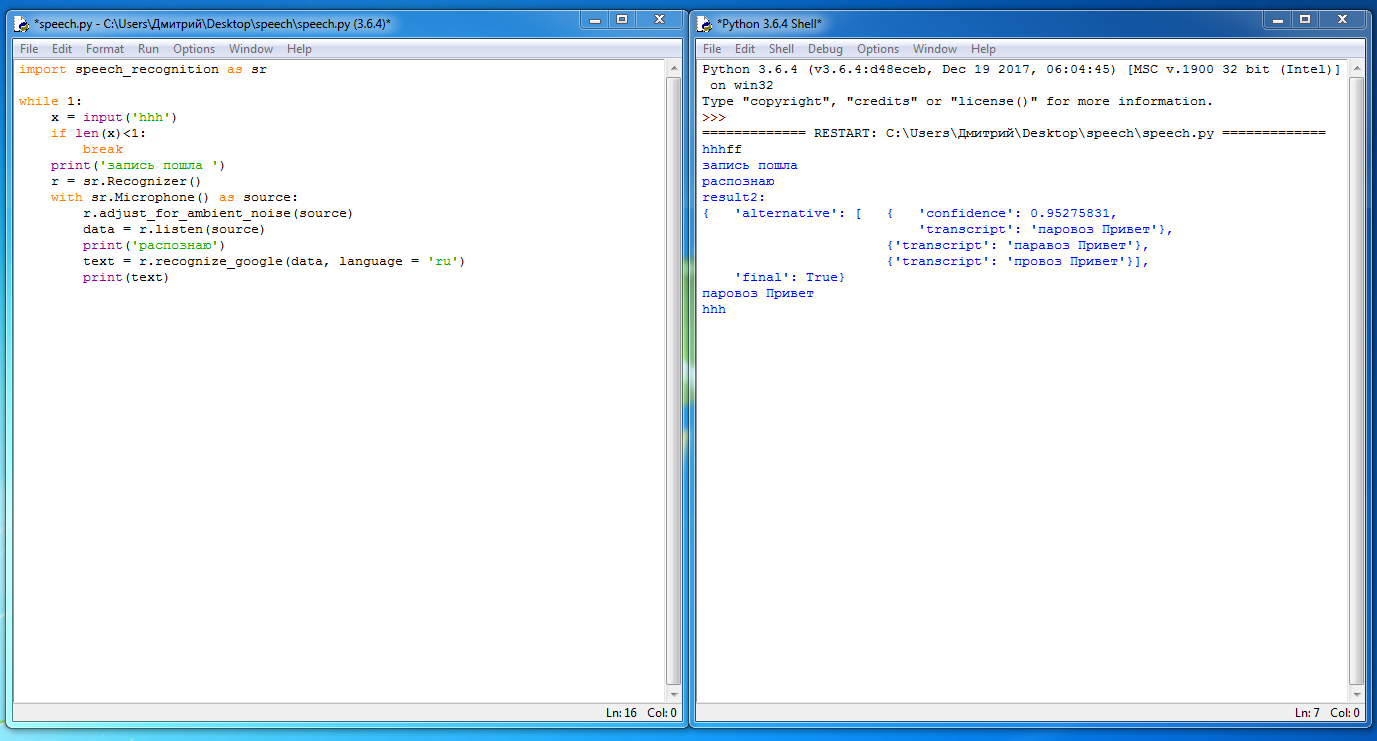Click confidence value 0.95275831 in Shell
Image resolution: width=1377 pixels, height=741 pixels.
[1070, 214]
